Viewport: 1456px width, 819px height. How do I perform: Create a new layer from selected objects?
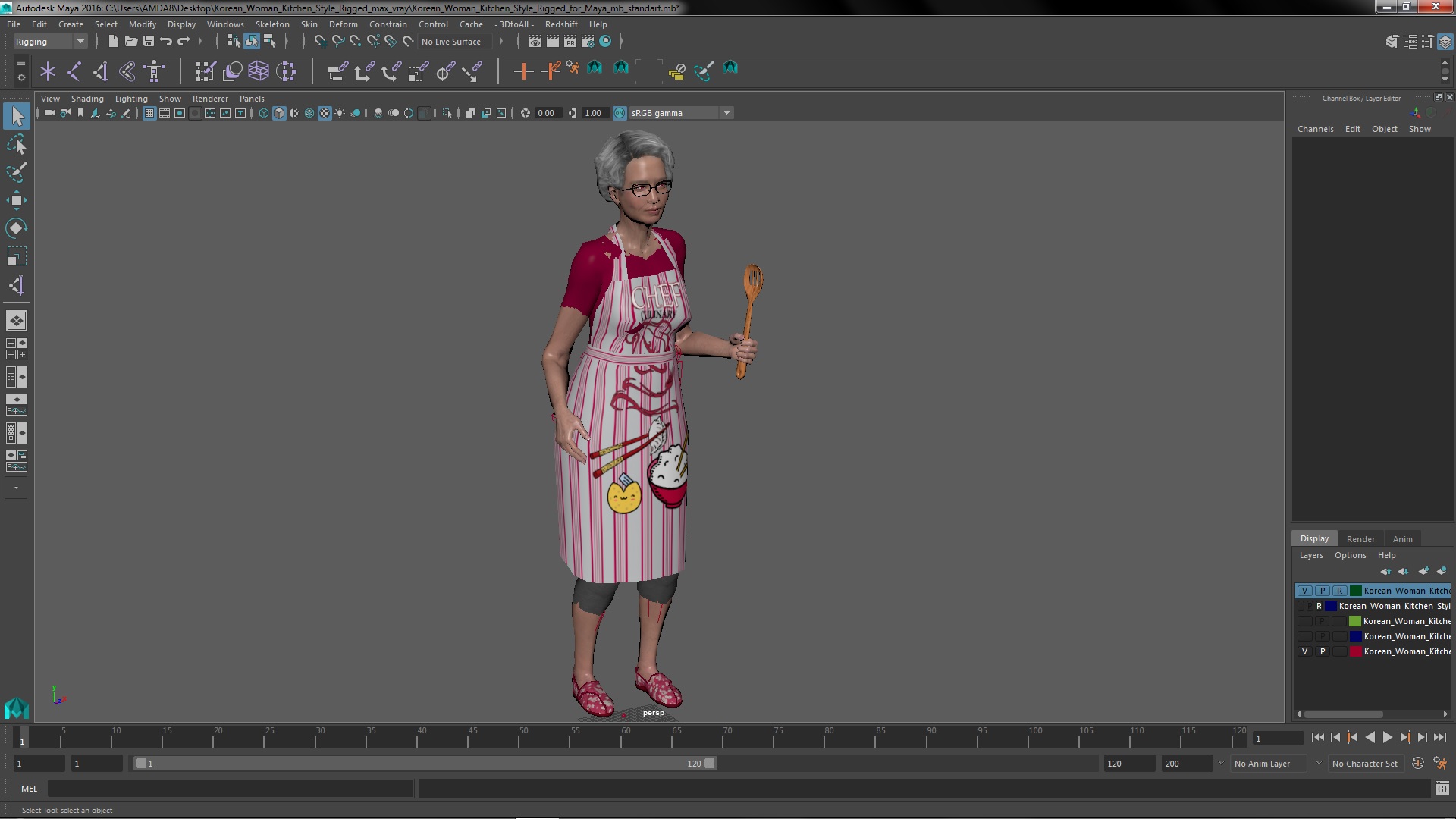[x=1441, y=571]
